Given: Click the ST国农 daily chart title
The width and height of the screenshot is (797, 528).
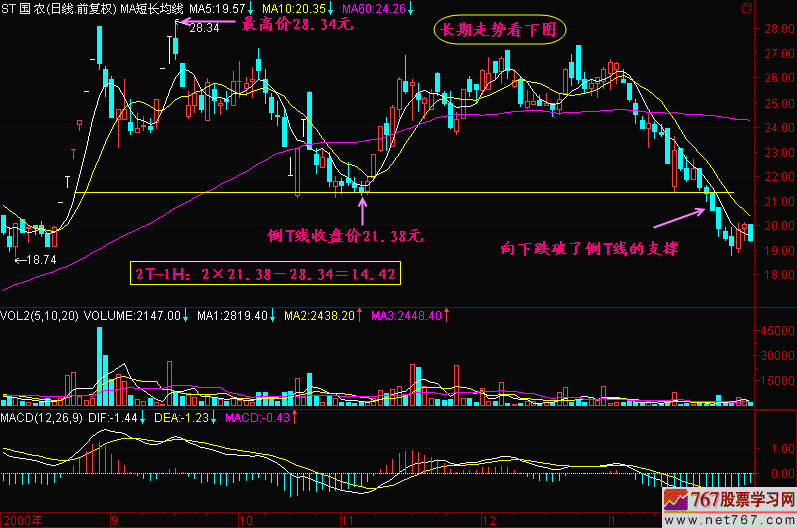Looking at the screenshot, I should [60, 8].
